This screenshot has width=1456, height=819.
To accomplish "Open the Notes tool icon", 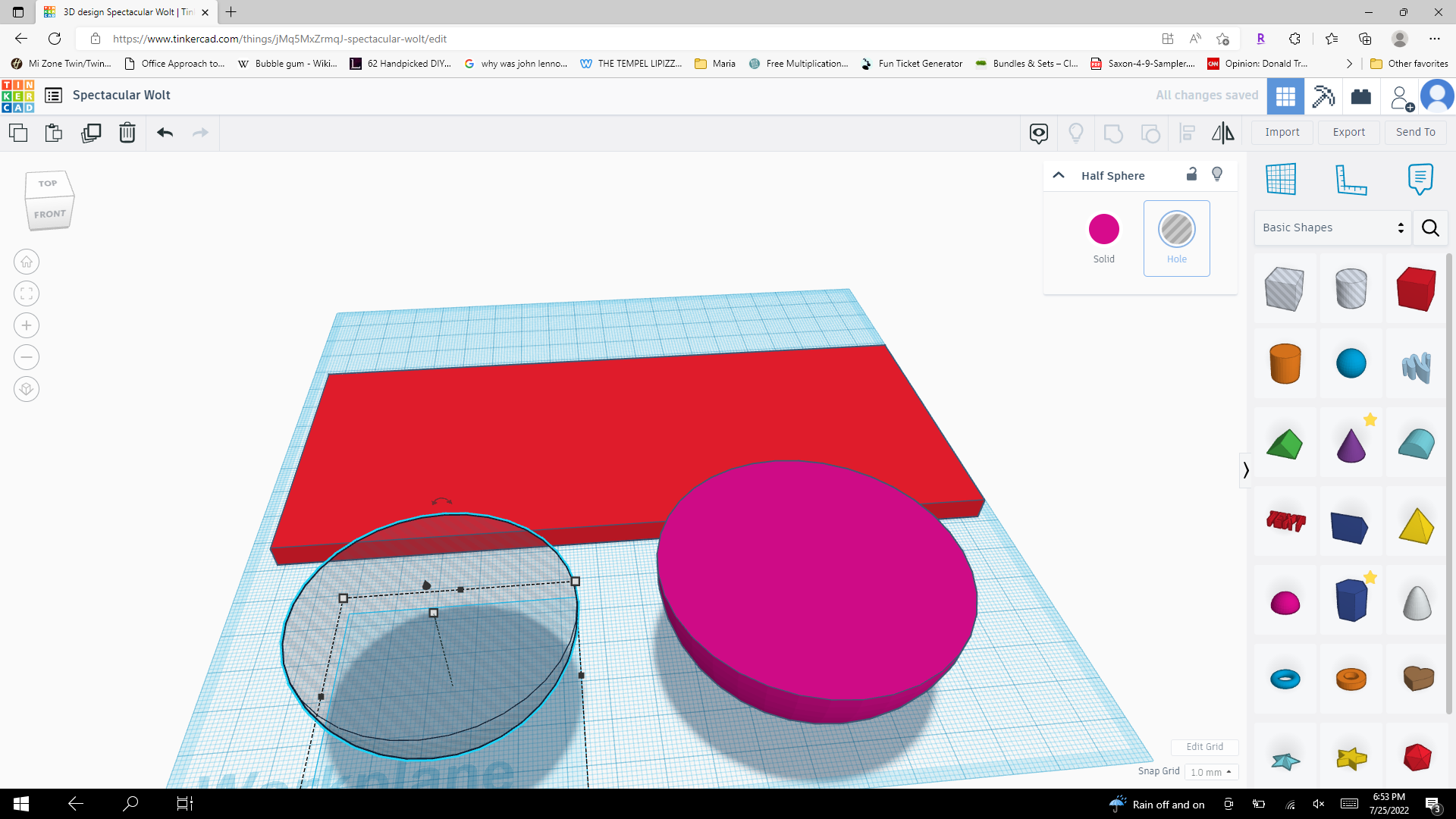I will click(1420, 179).
